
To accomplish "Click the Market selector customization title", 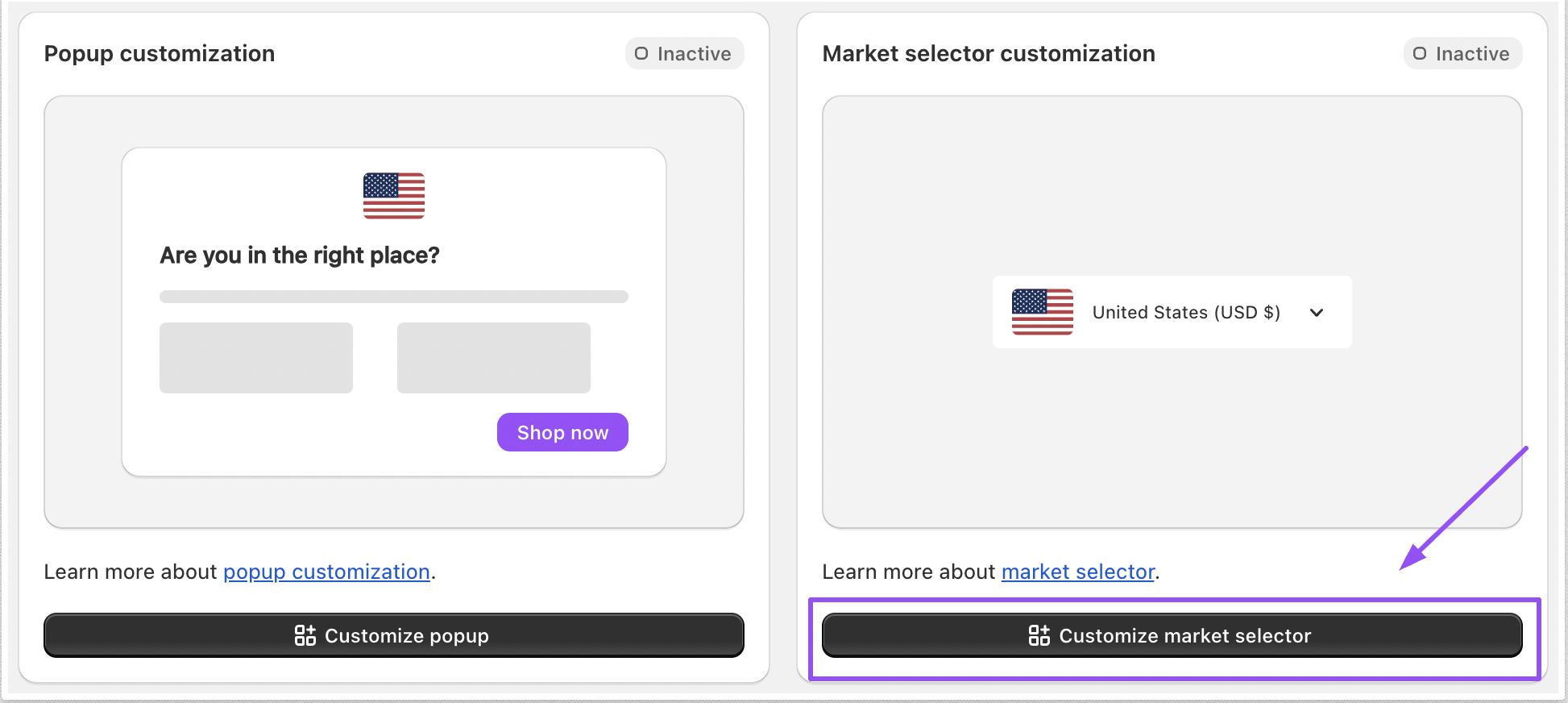I will click(989, 54).
